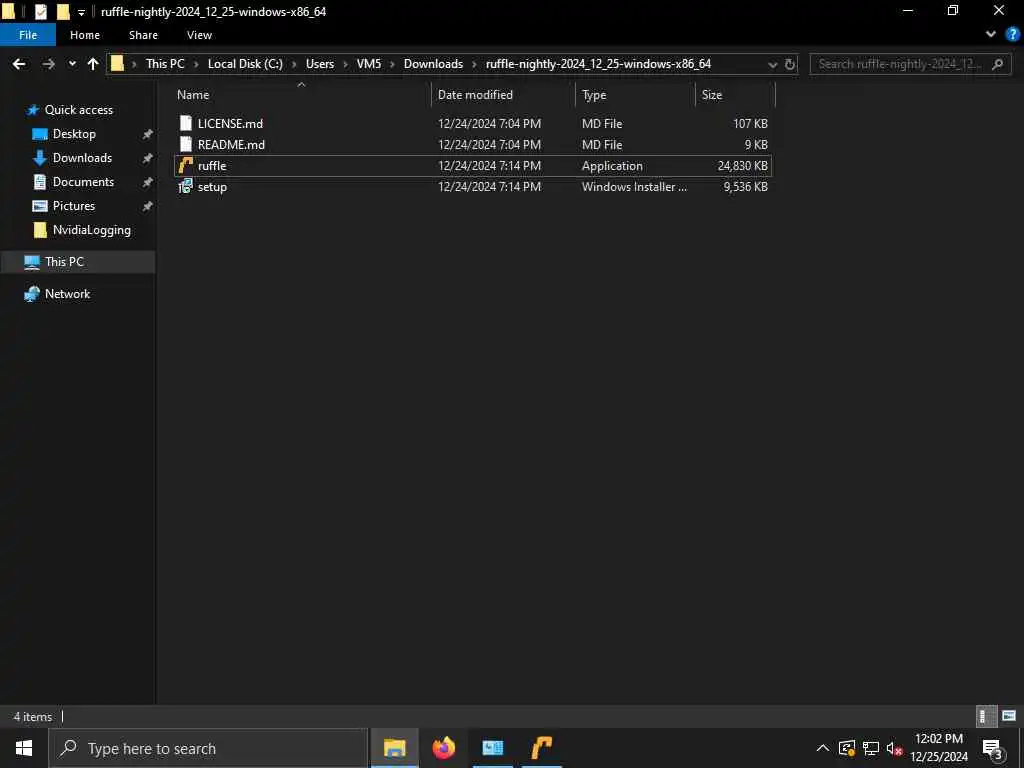Click the security tray icon
The height and width of the screenshot is (768, 1024).
coord(847,748)
